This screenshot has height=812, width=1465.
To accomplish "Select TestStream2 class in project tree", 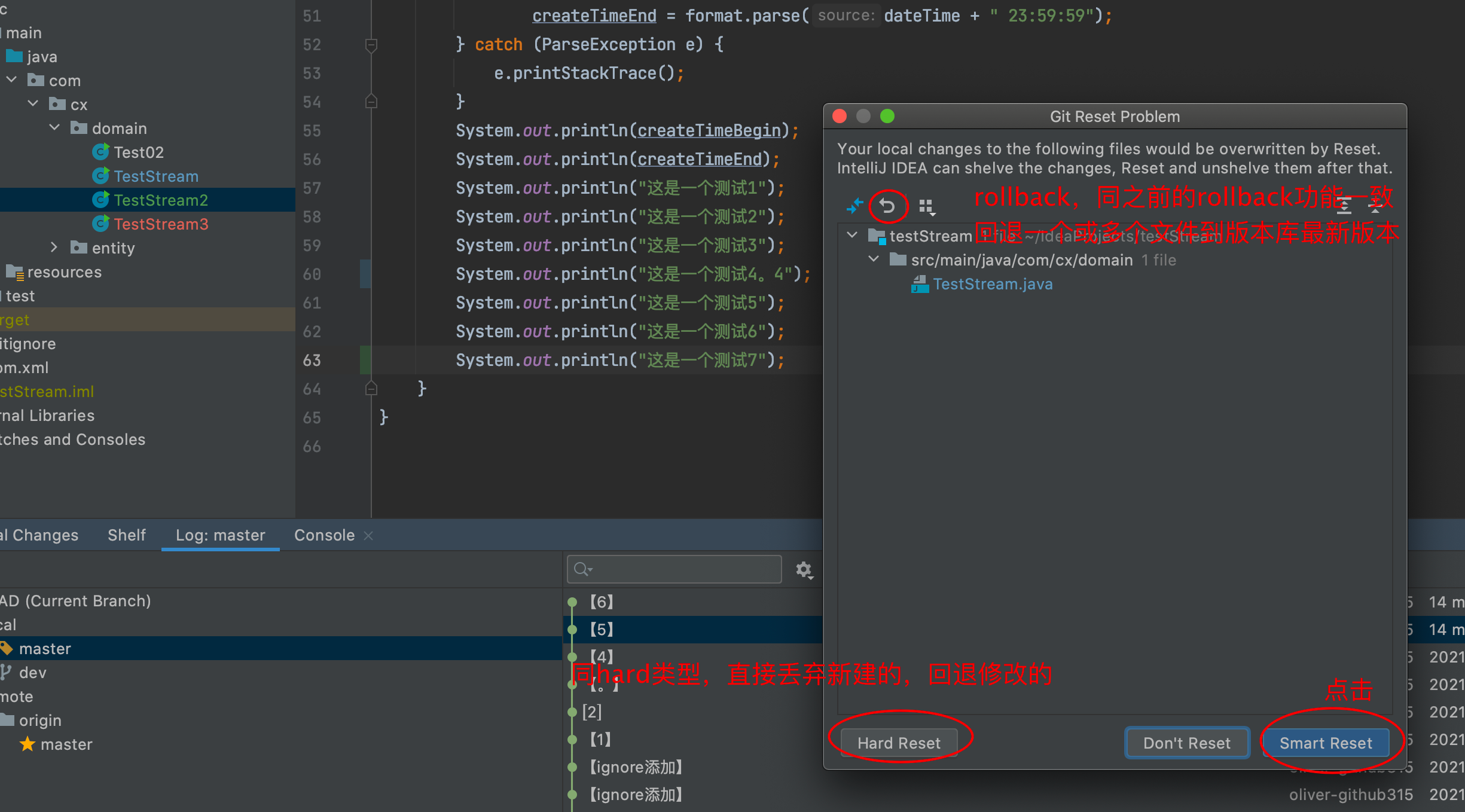I will pos(161,200).
